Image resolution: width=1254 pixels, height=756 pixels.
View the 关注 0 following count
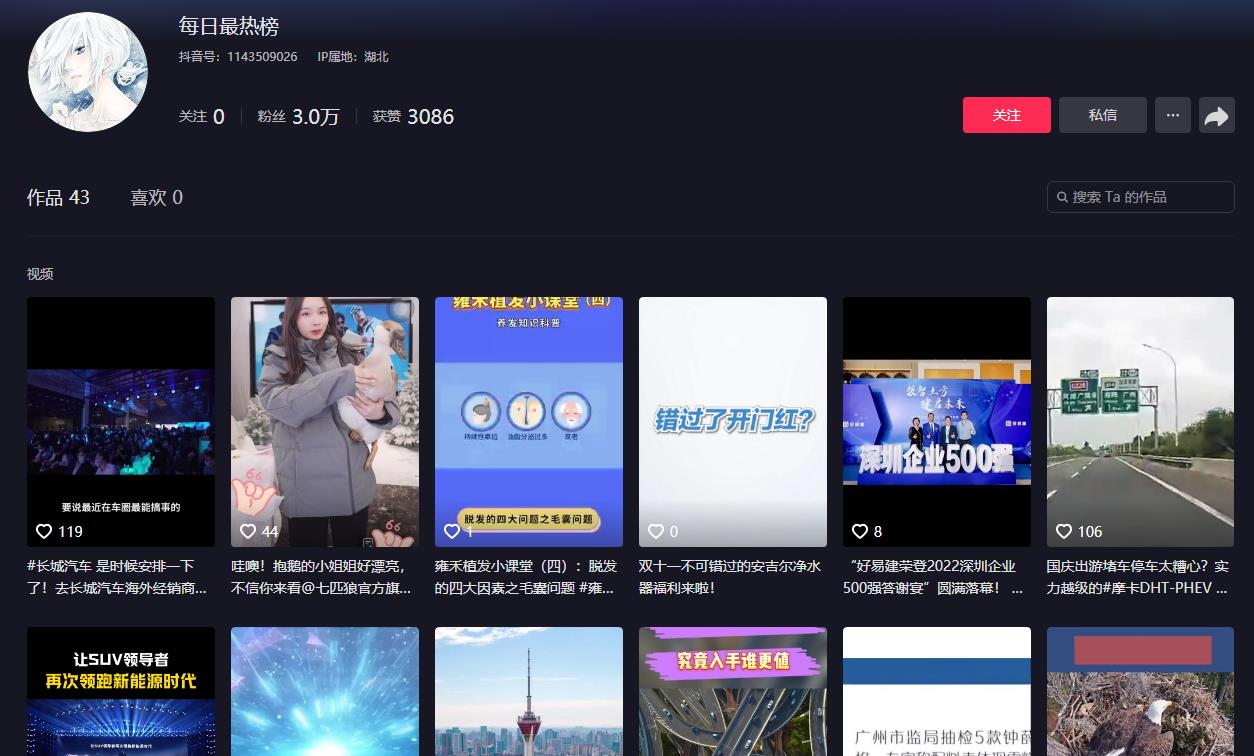[x=201, y=117]
